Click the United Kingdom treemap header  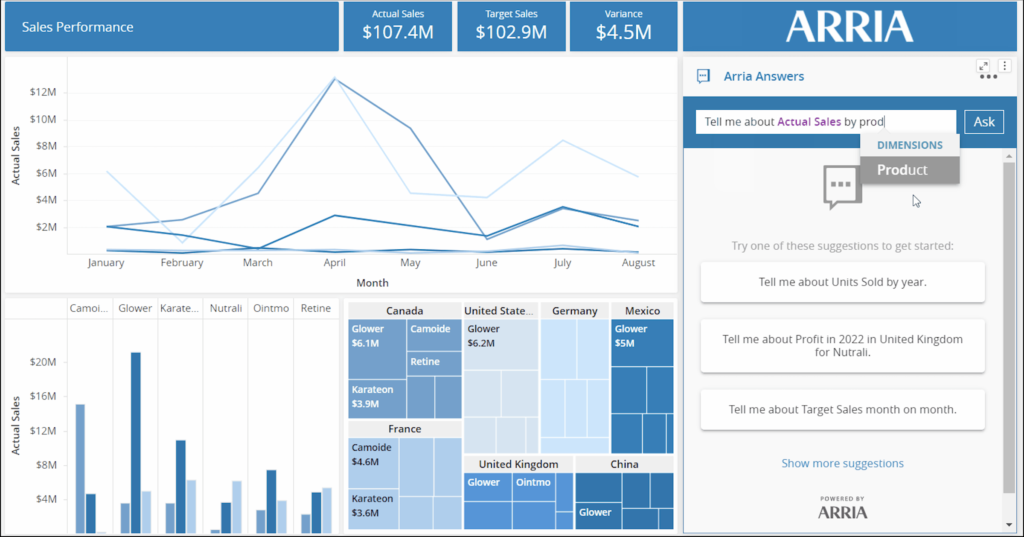click(x=519, y=464)
